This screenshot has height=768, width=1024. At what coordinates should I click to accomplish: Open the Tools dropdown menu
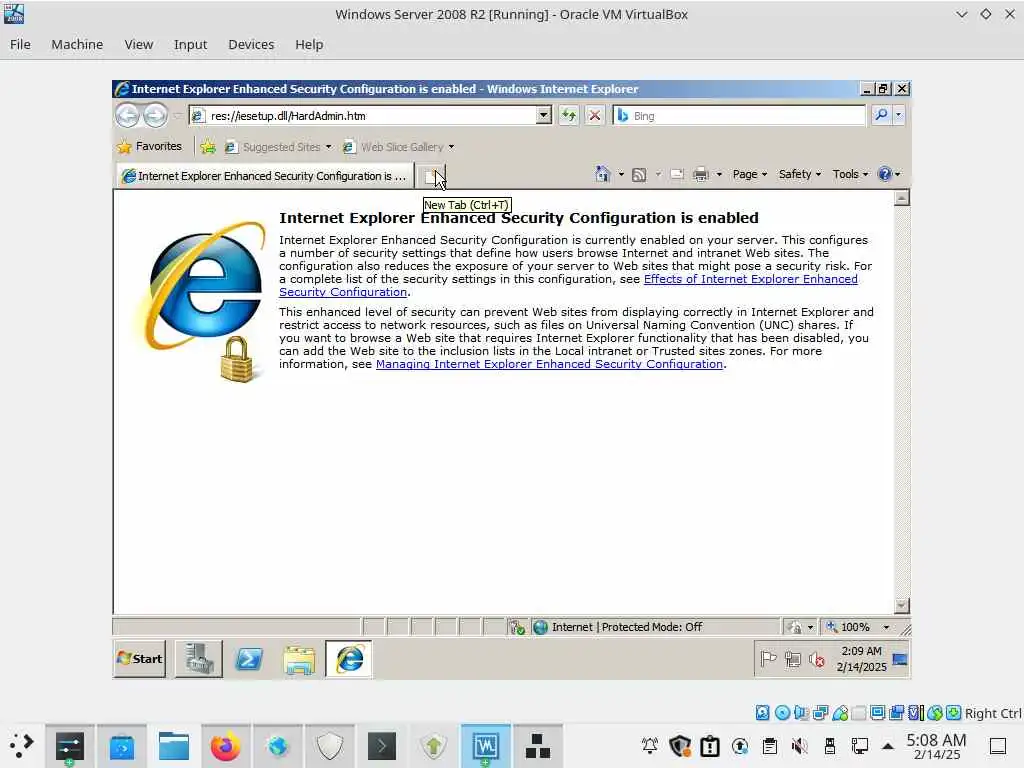(850, 174)
